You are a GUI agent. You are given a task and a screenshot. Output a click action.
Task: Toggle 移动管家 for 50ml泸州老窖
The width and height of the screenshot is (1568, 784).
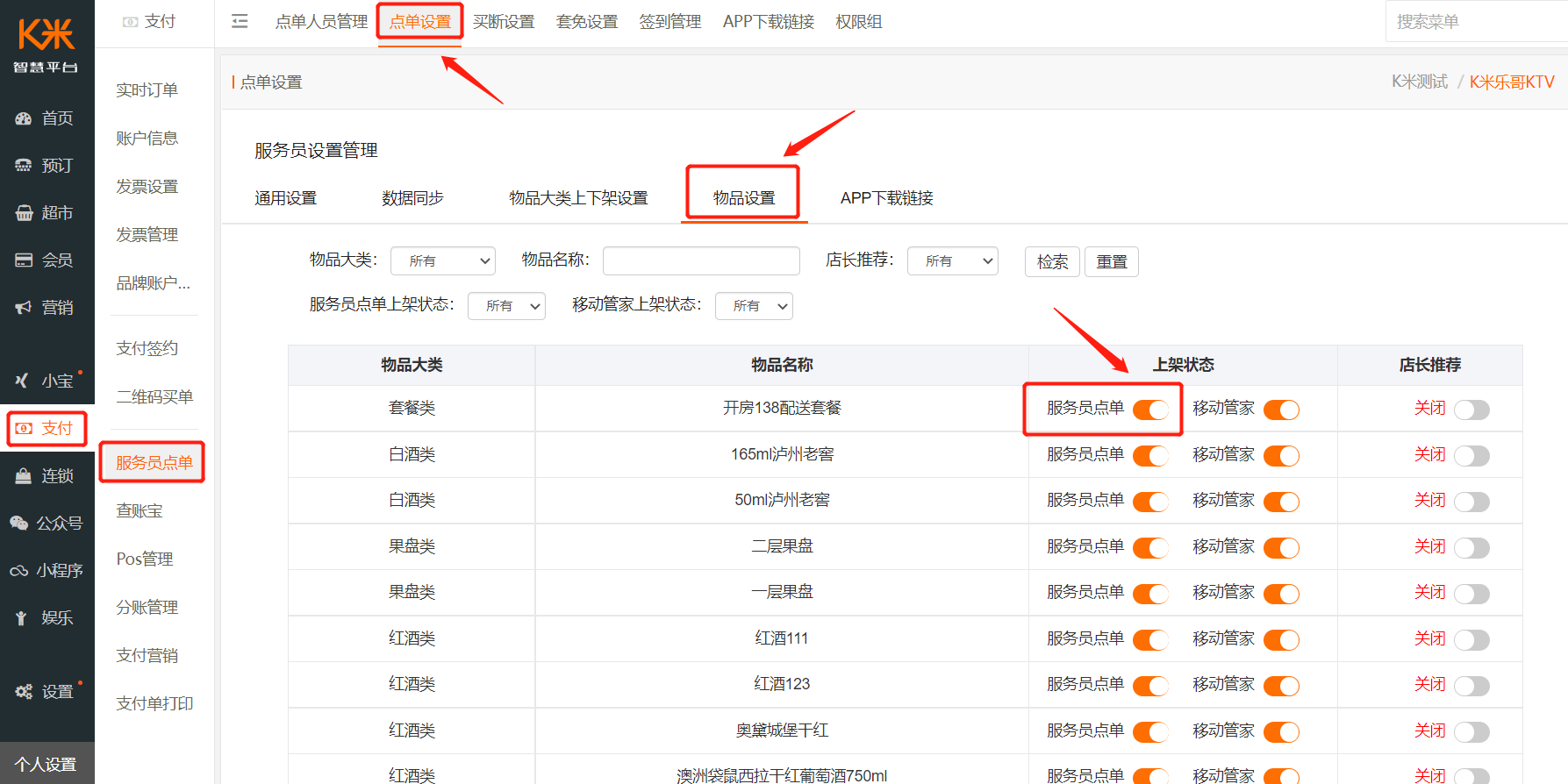click(x=1281, y=502)
